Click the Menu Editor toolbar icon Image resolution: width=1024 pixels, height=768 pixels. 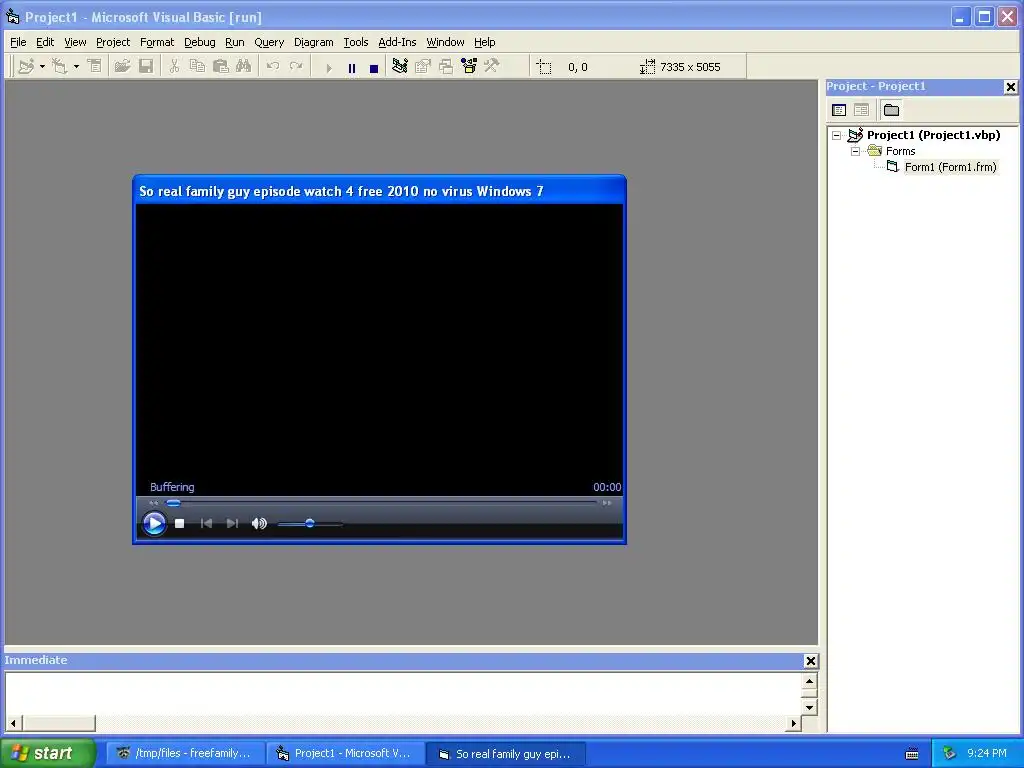(x=95, y=66)
